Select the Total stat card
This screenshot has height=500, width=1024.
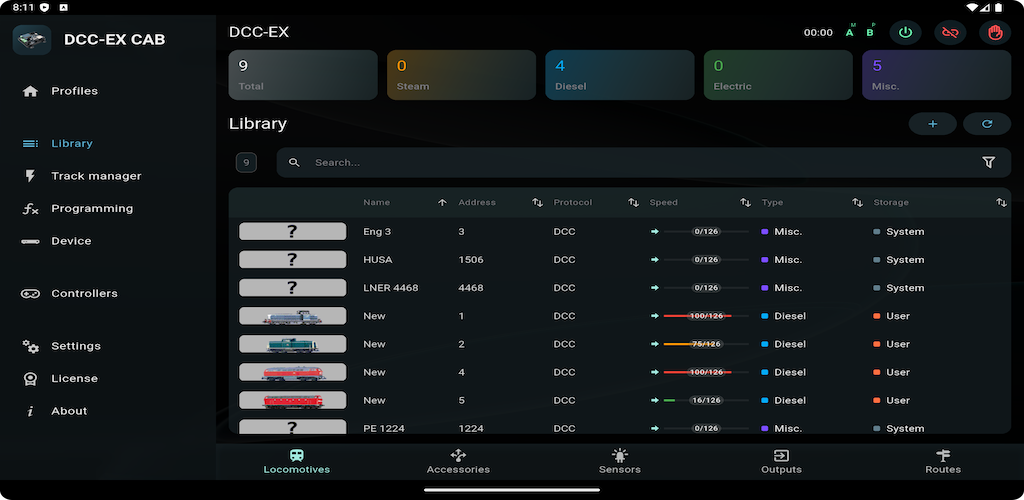[x=303, y=75]
